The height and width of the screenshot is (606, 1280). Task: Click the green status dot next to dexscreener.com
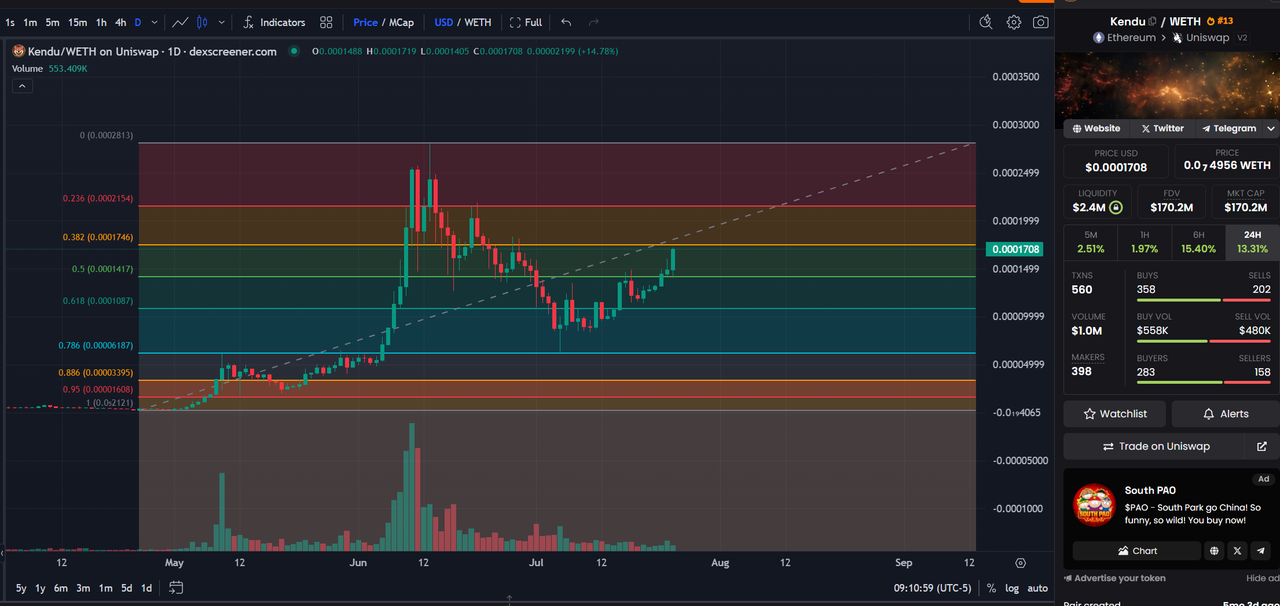[294, 51]
